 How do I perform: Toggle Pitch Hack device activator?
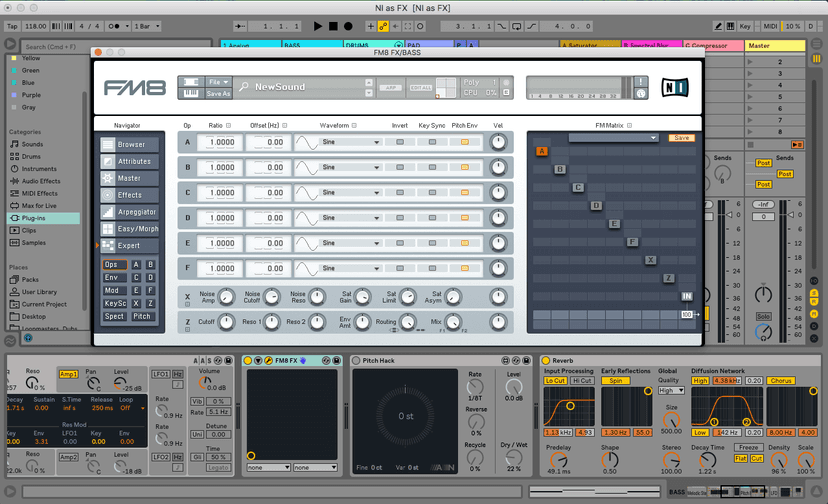(x=356, y=361)
